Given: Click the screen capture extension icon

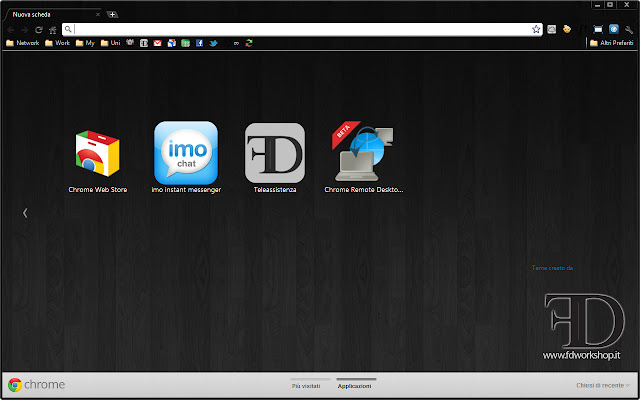Looking at the screenshot, I should [x=598, y=29].
